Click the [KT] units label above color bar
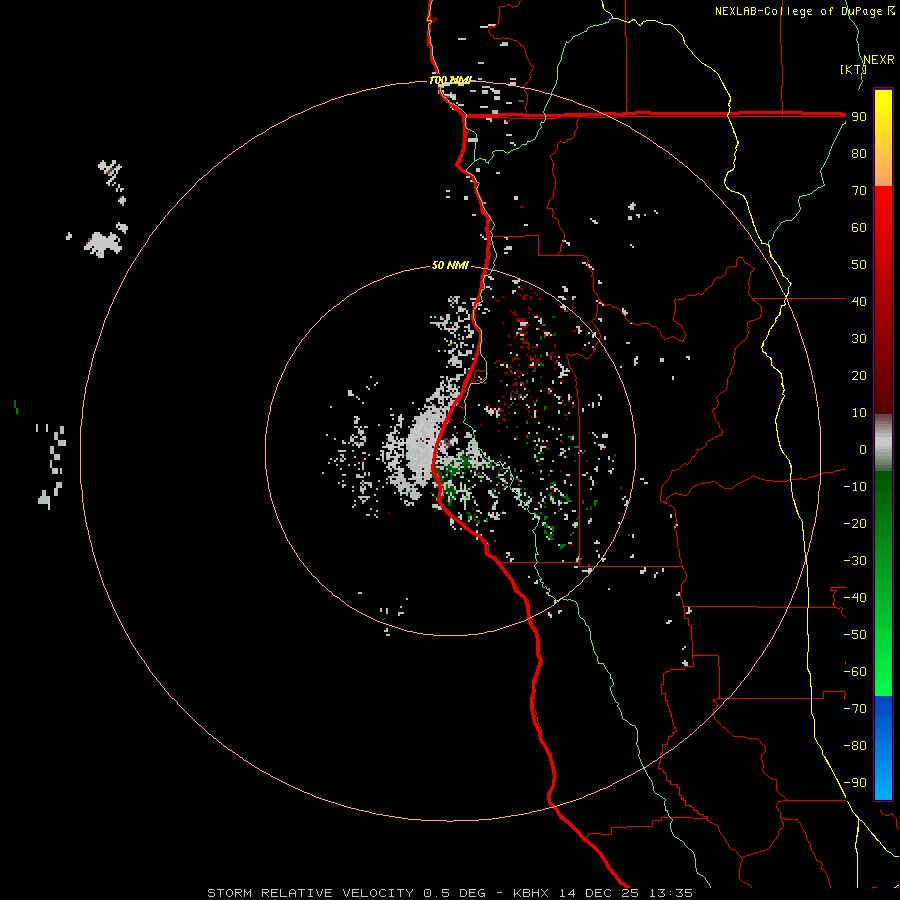Screen dimensions: 900x900 [x=853, y=69]
